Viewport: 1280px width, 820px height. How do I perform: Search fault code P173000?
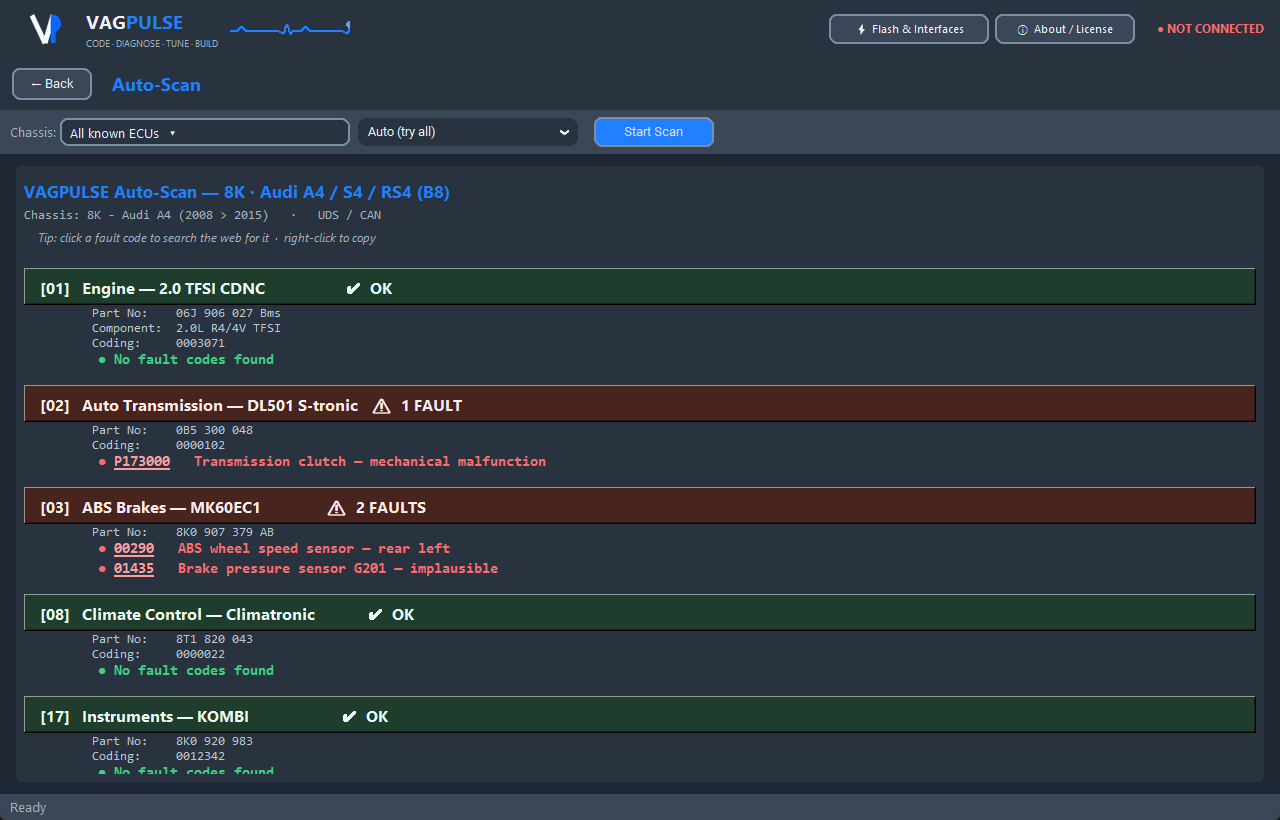pyautogui.click(x=142, y=462)
